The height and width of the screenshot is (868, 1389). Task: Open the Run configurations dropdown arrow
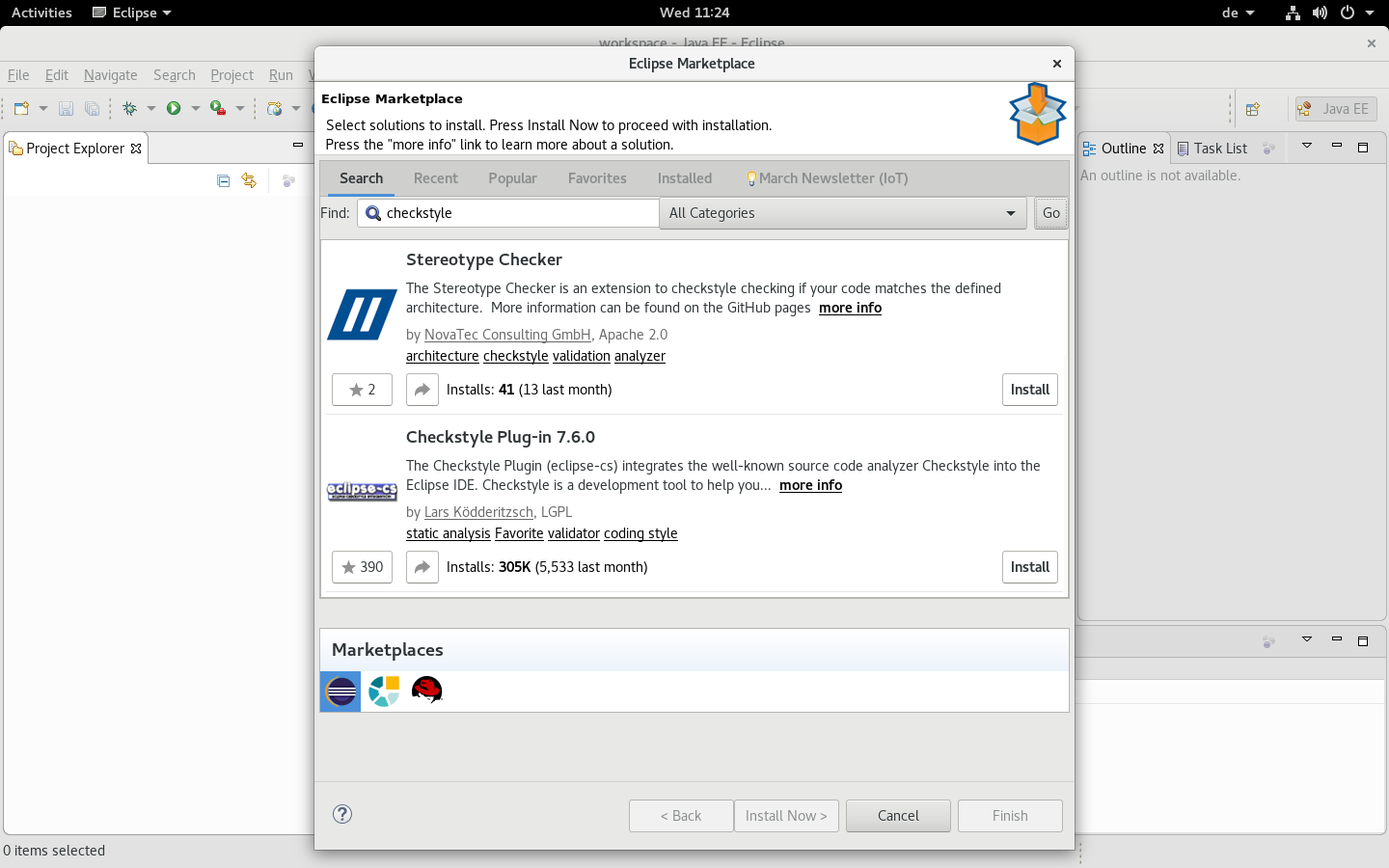pyautogui.click(x=196, y=108)
